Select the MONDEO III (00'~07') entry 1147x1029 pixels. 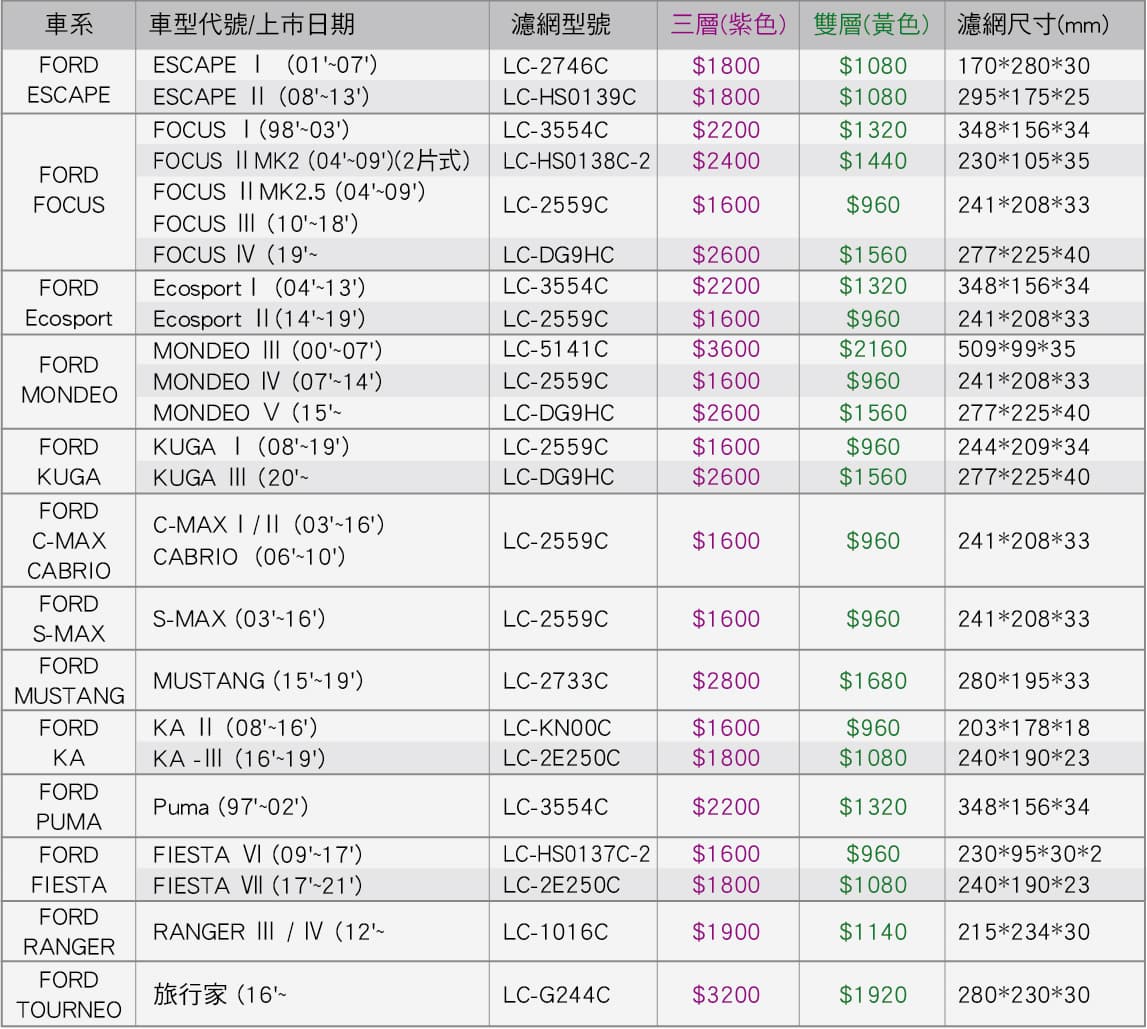[267, 351]
